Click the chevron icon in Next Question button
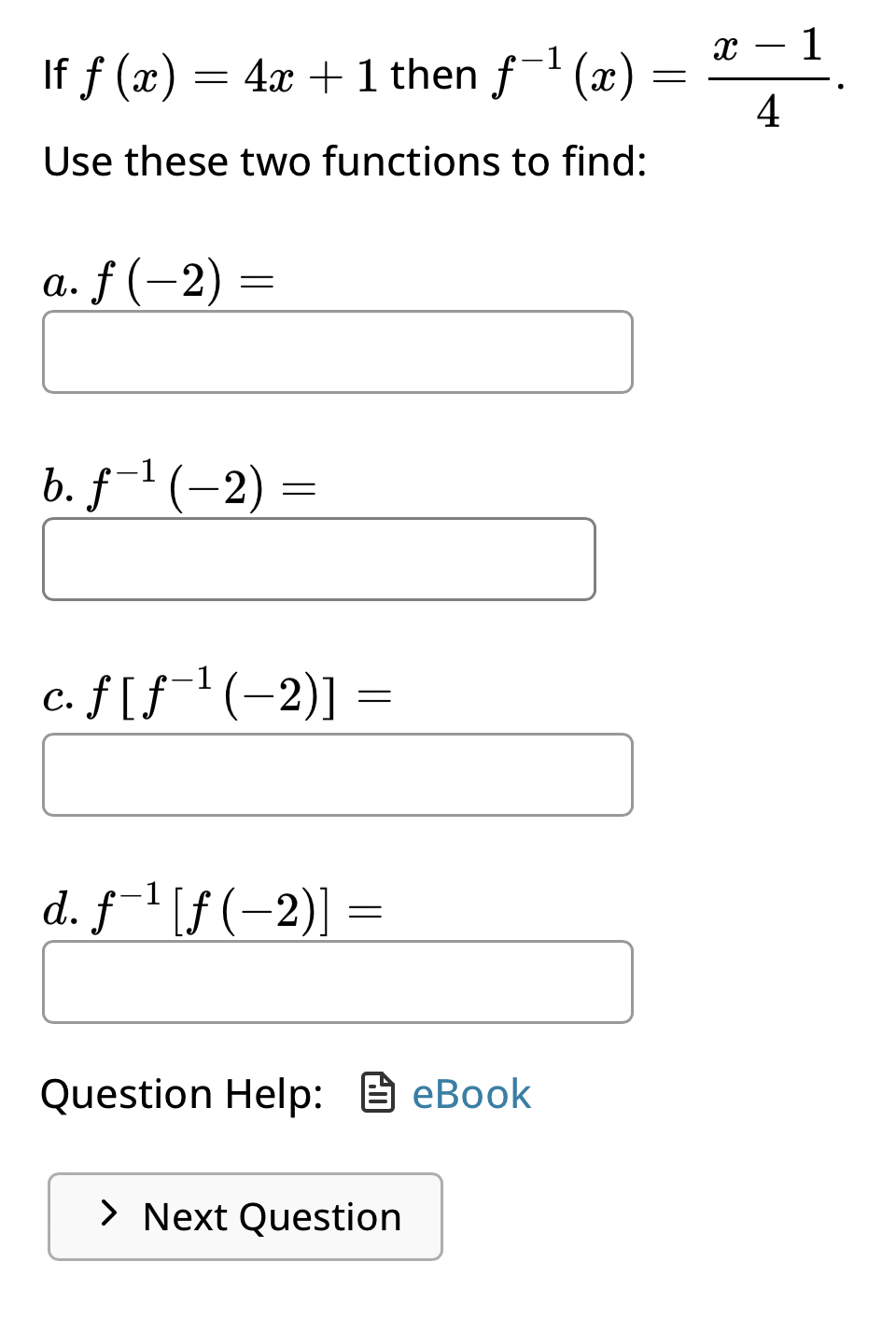Viewport: 896px width, 1332px height. point(108,1216)
